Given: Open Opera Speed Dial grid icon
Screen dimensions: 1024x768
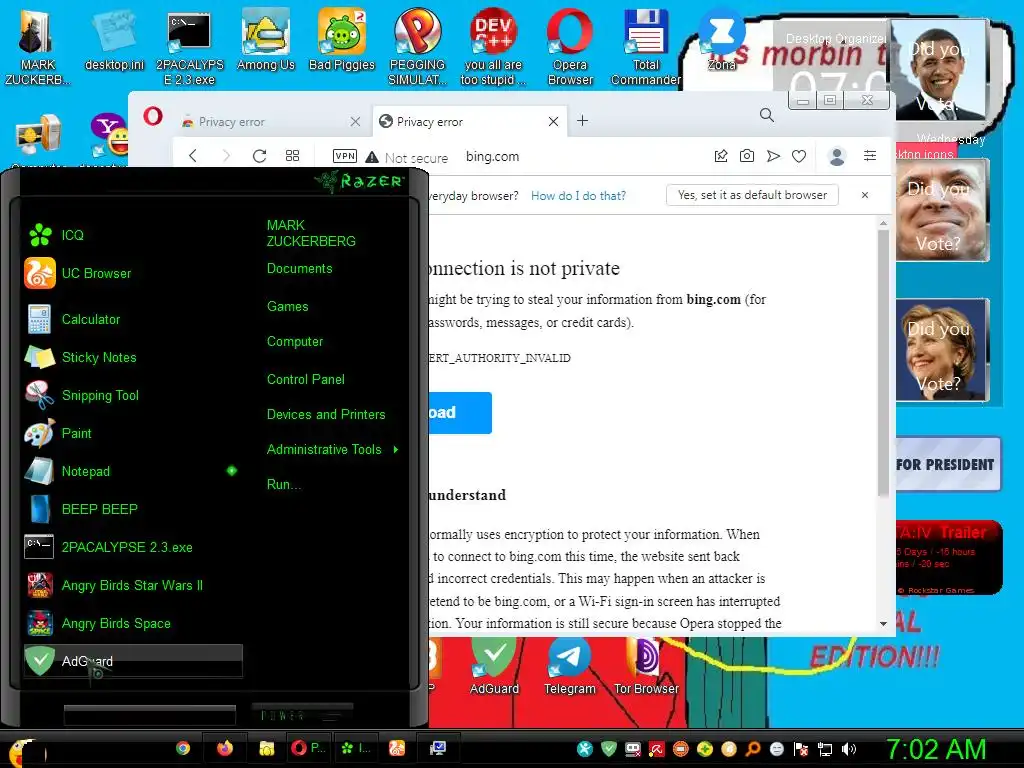Looking at the screenshot, I should pos(293,155).
